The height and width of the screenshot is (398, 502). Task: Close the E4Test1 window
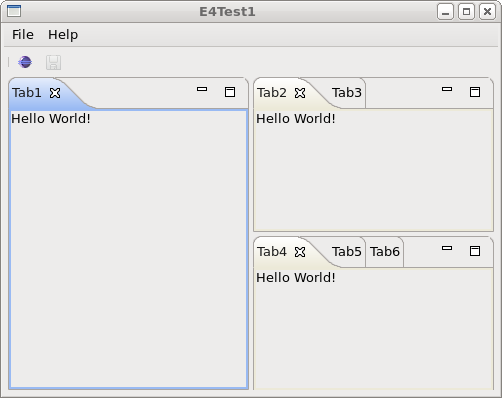coord(487,12)
